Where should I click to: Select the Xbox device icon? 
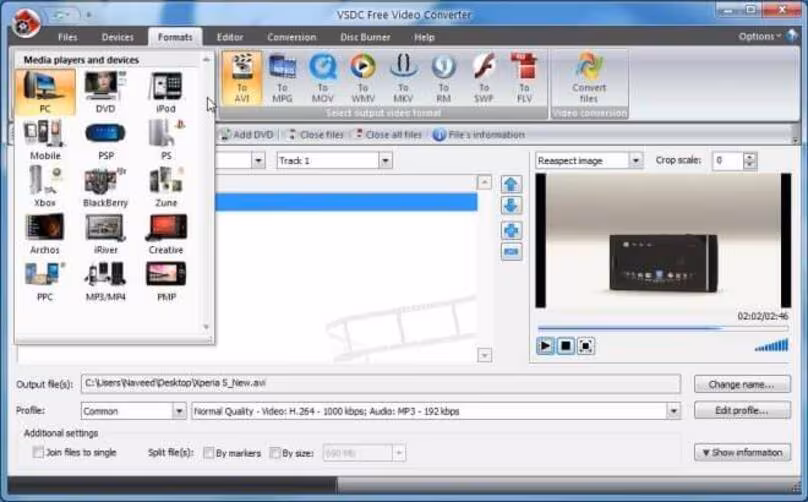point(45,187)
